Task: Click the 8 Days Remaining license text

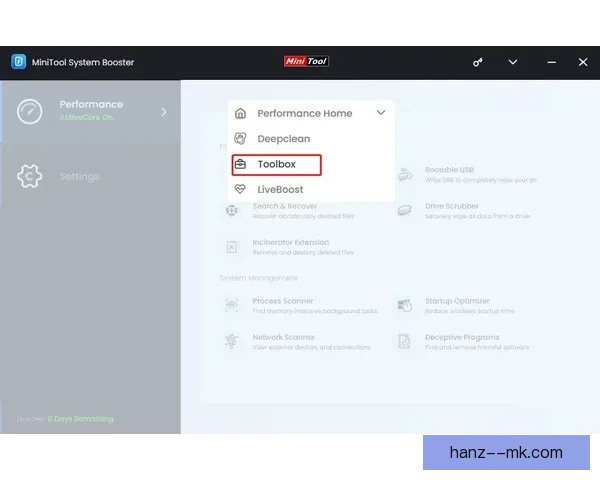Action: click(80, 419)
